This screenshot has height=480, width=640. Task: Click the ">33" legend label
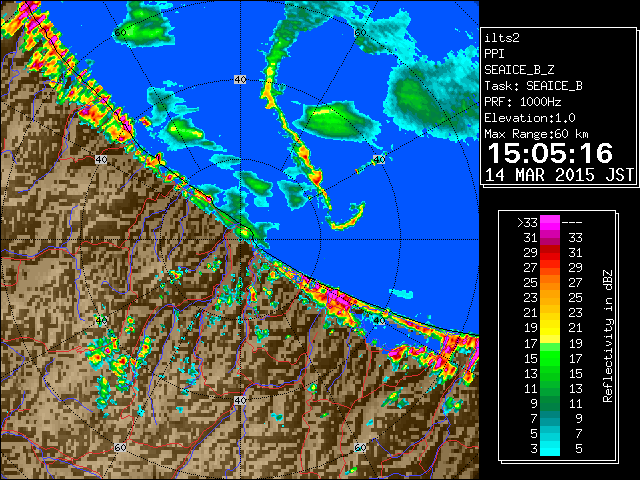527,223
